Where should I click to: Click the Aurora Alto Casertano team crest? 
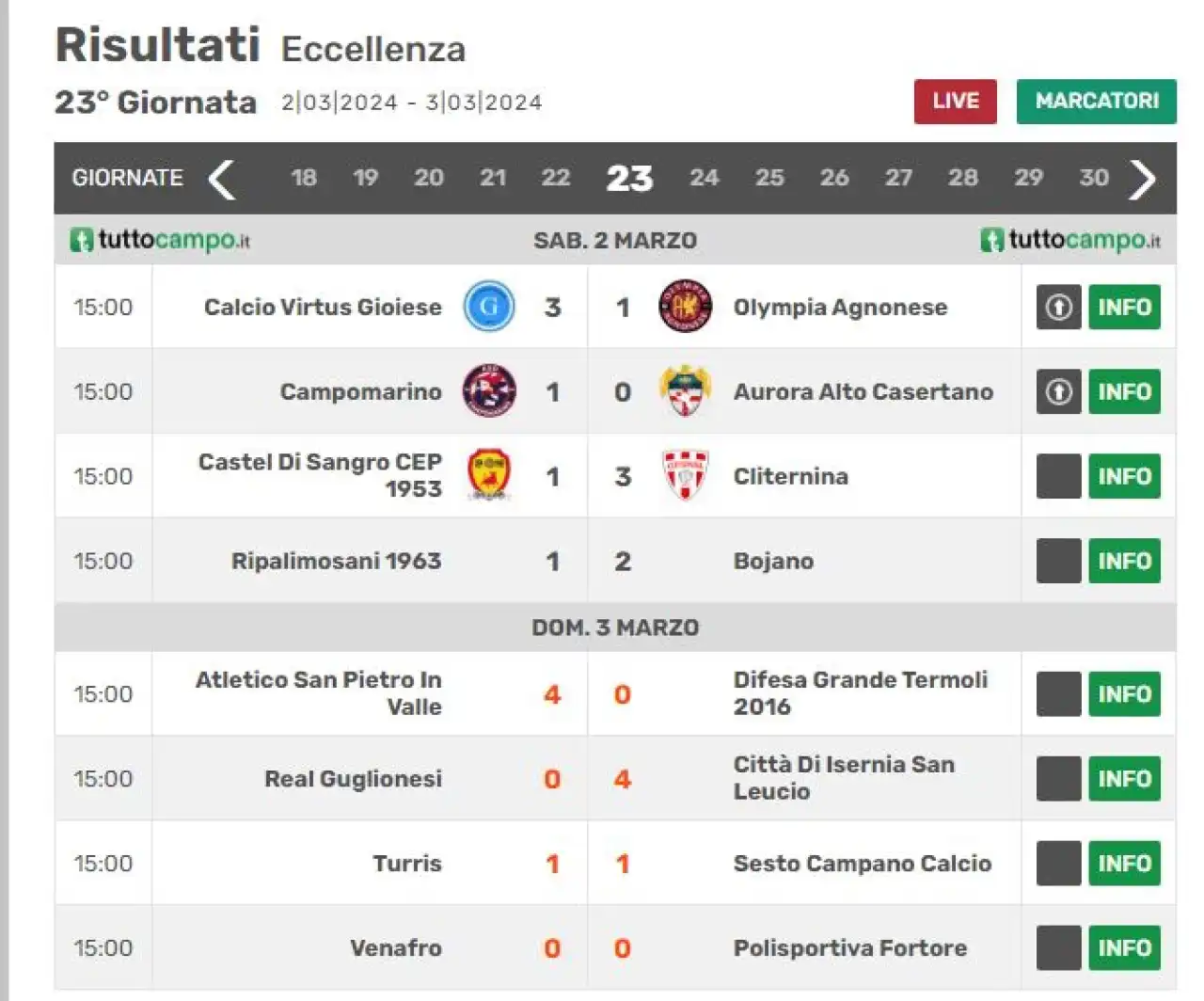pos(685,391)
